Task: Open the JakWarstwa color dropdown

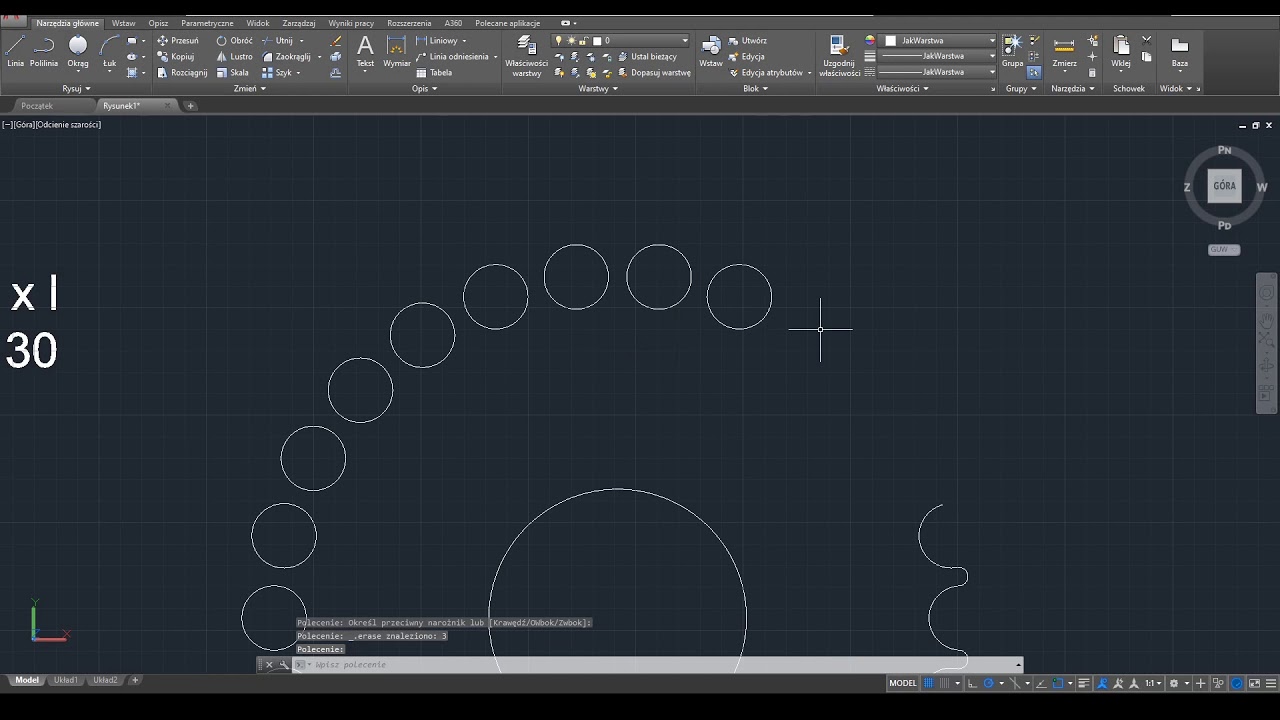Action: tap(939, 41)
